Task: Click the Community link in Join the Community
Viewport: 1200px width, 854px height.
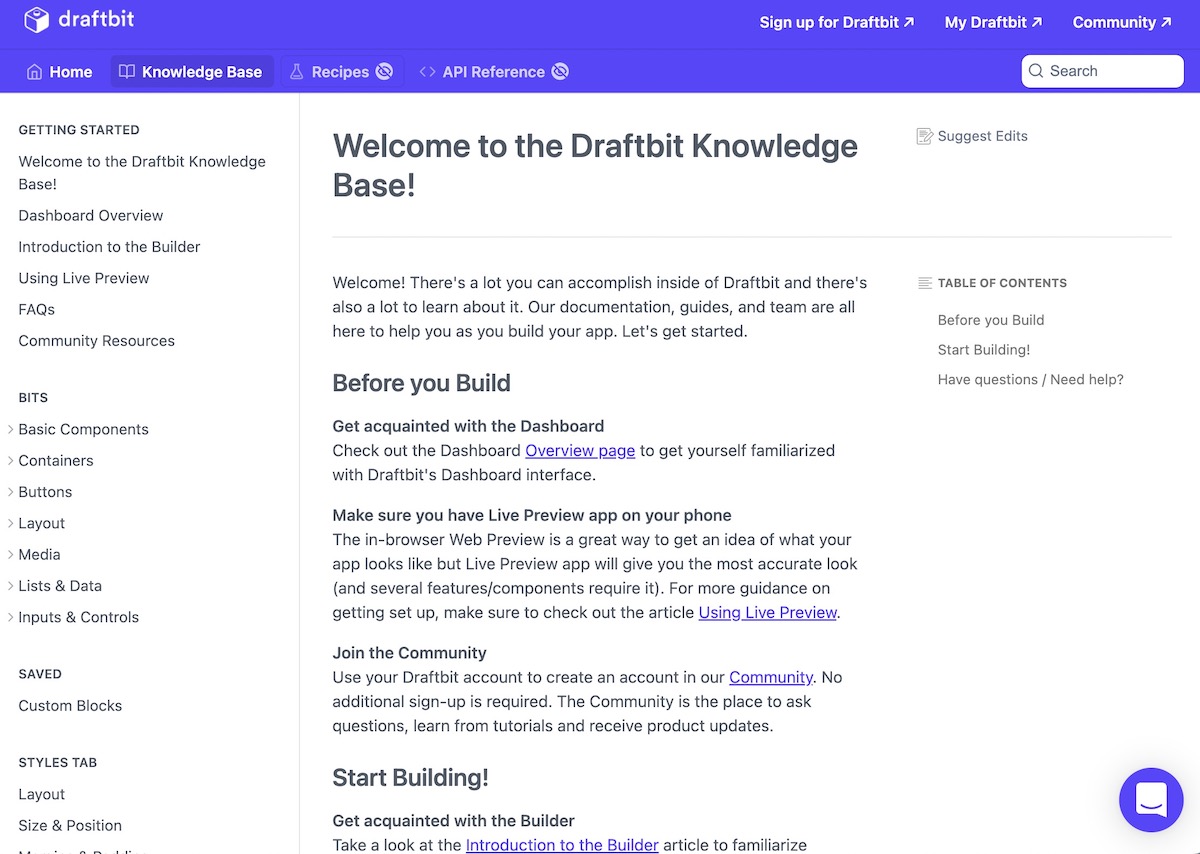Action: (x=771, y=677)
